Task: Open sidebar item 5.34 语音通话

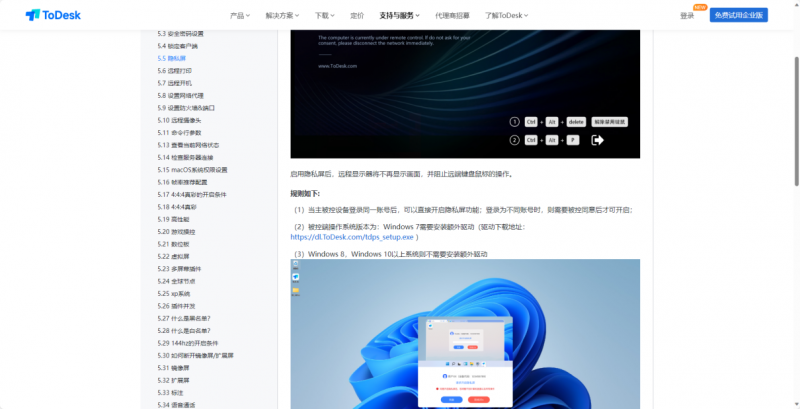Action: pos(176,405)
